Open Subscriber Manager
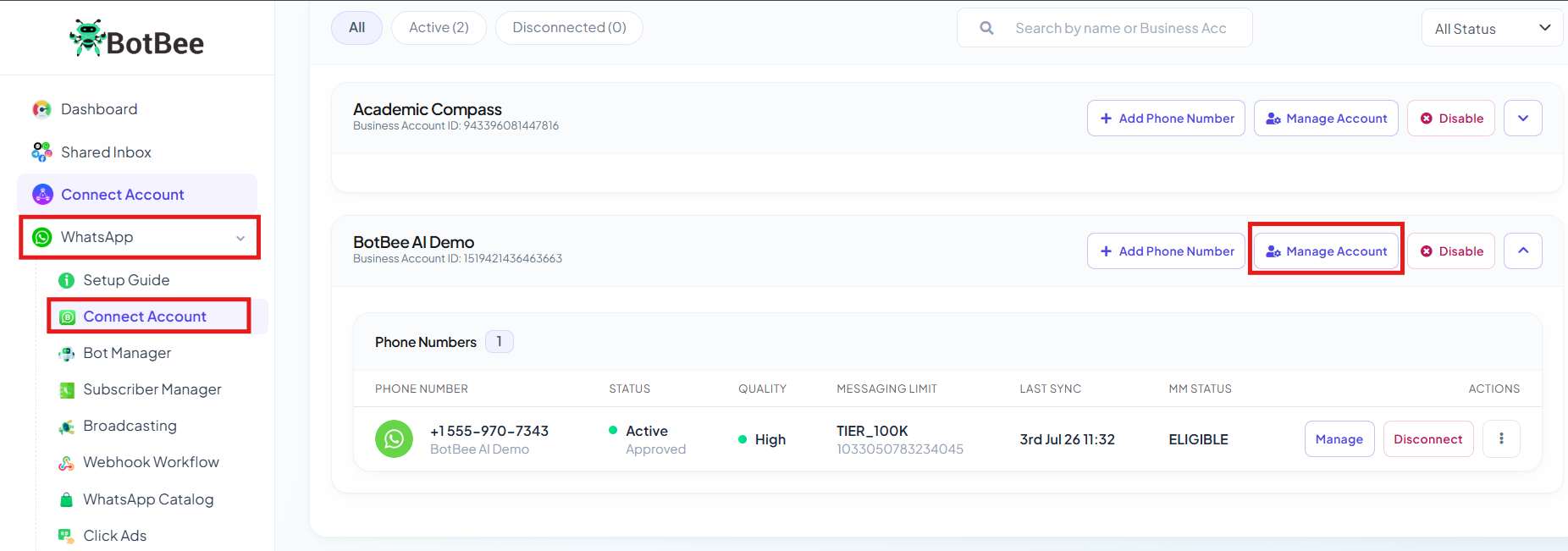 [x=152, y=389]
